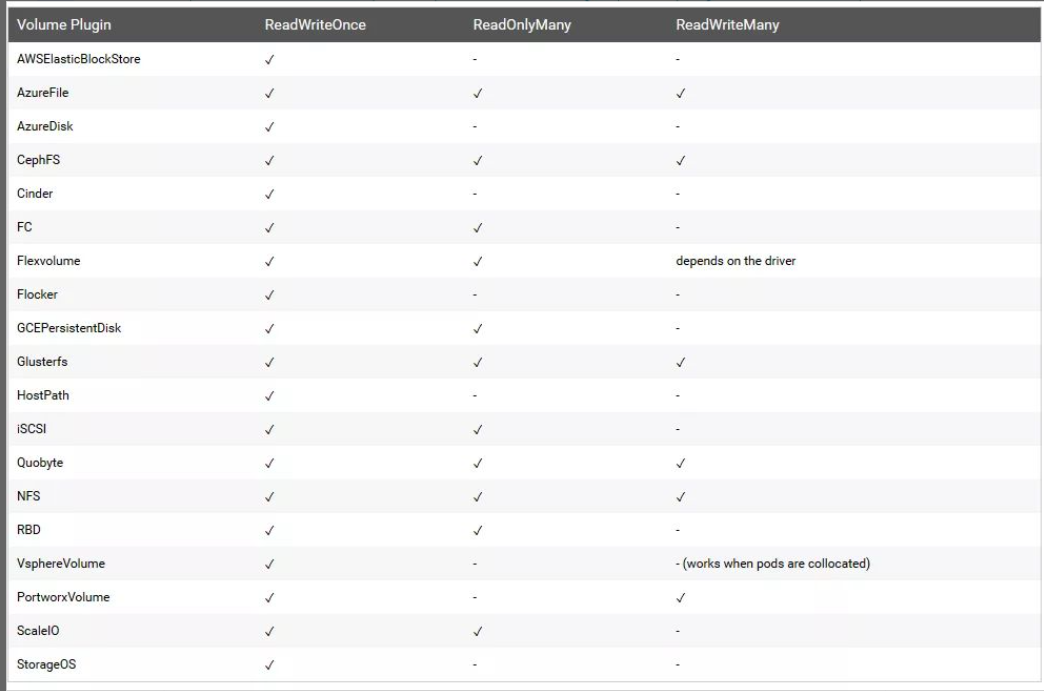Click the ReadOnlyMany column header
This screenshot has height=691, width=1044.
pyautogui.click(x=522, y=25)
